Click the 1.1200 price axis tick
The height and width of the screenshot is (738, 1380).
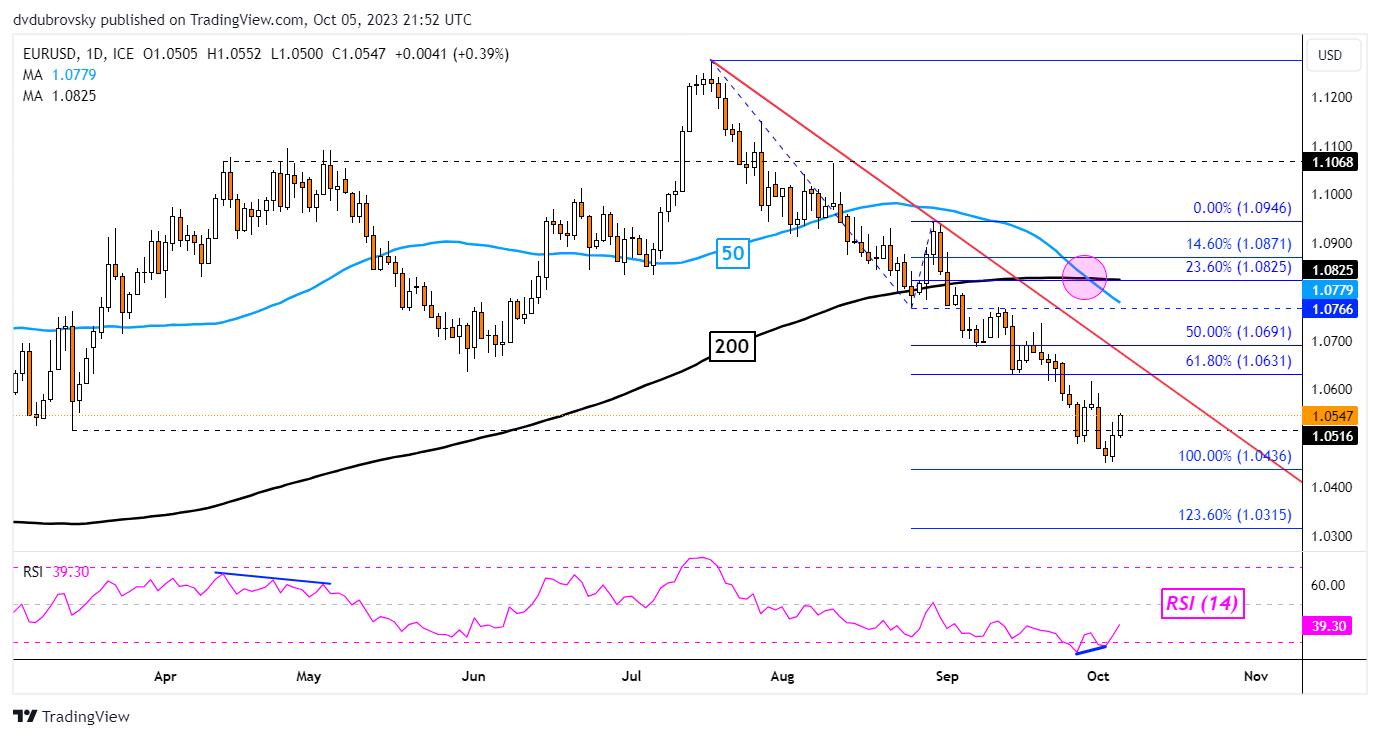(1332, 97)
